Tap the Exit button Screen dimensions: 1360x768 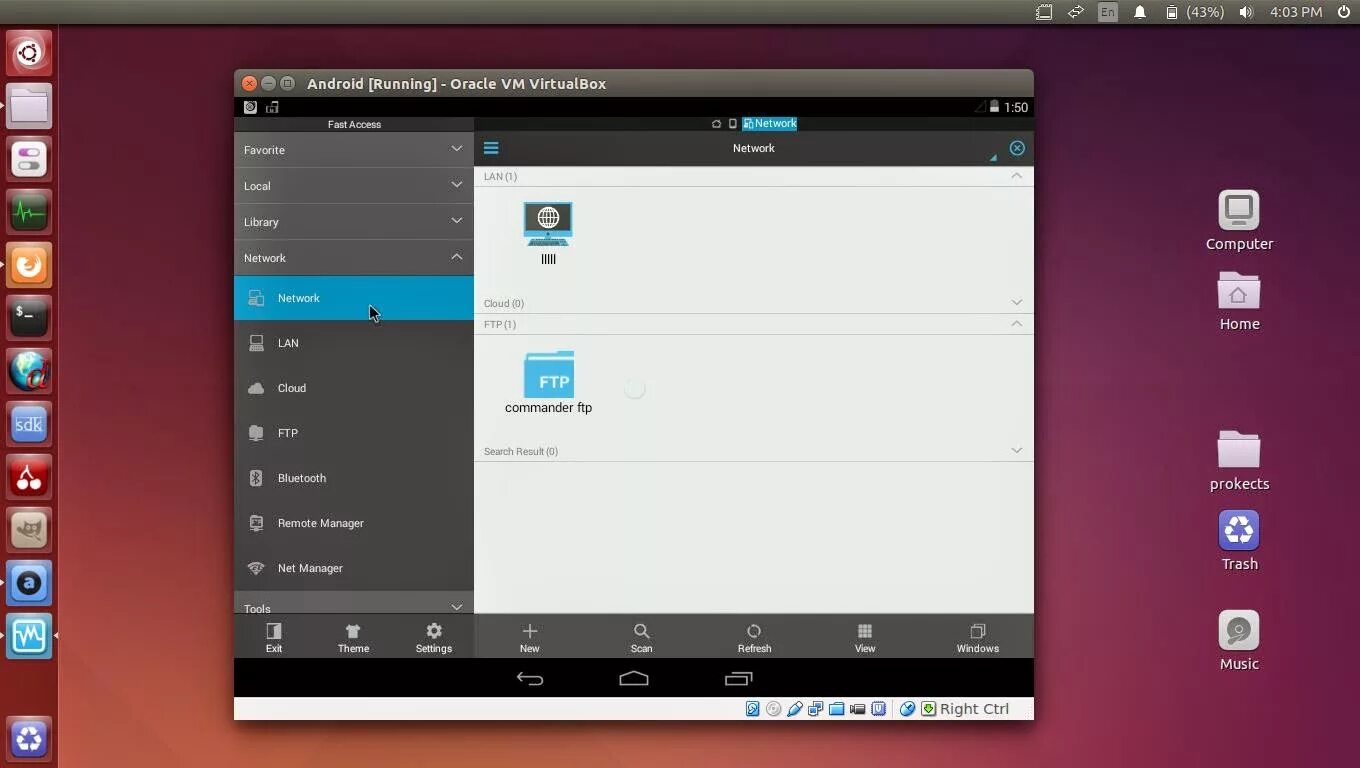pyautogui.click(x=274, y=637)
